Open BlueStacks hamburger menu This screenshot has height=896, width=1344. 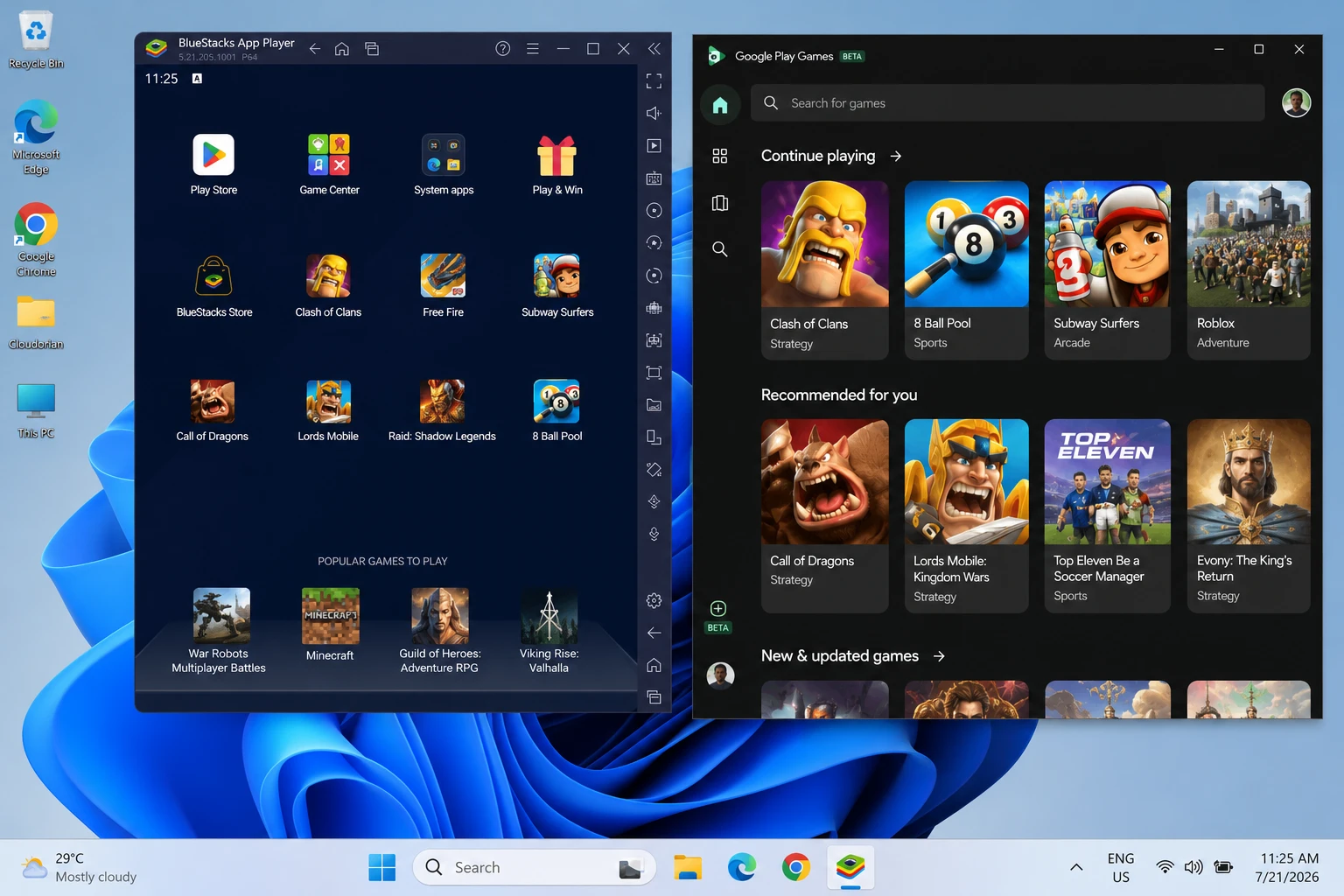[532, 49]
